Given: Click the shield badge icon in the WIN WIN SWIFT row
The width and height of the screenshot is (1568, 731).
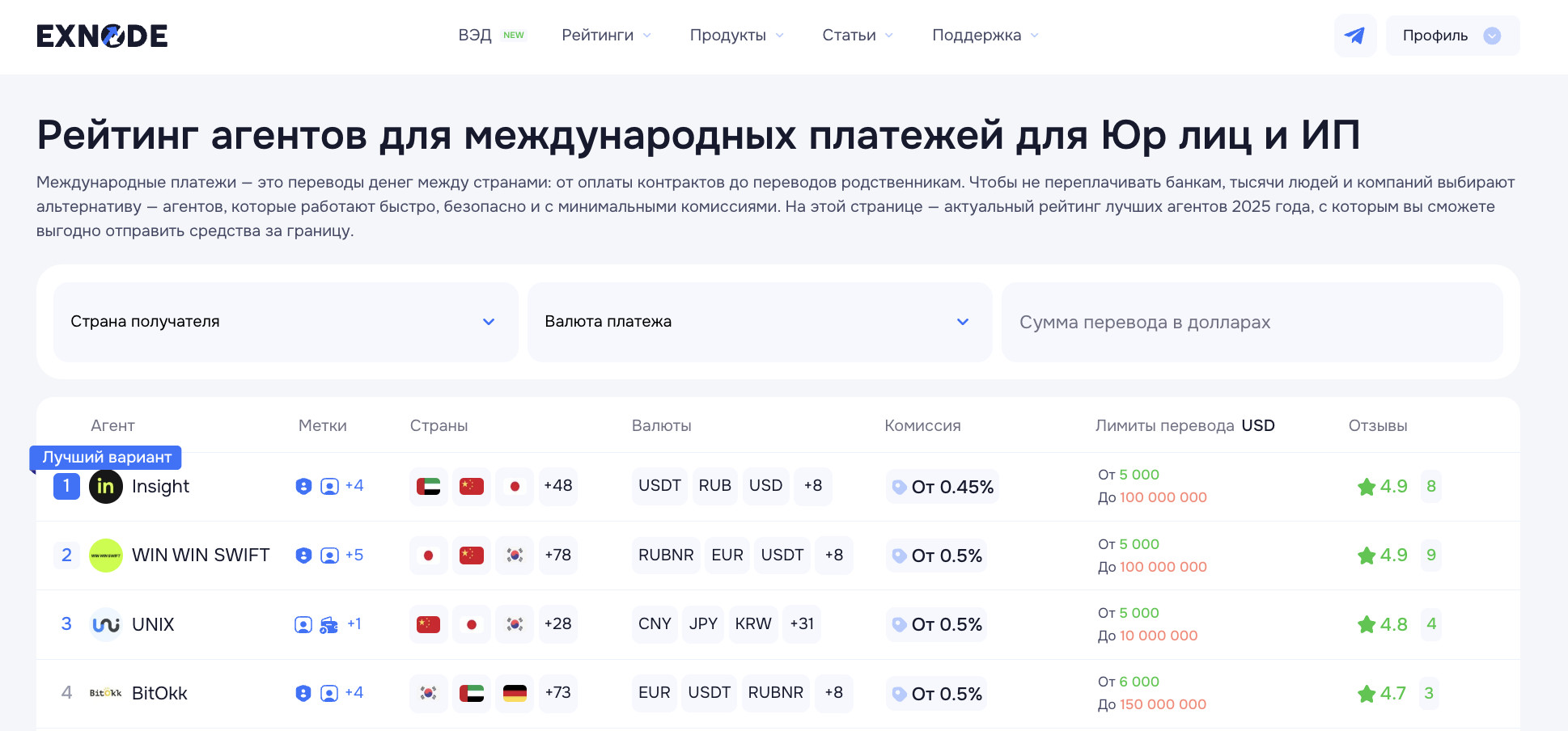Looking at the screenshot, I should click(x=303, y=556).
